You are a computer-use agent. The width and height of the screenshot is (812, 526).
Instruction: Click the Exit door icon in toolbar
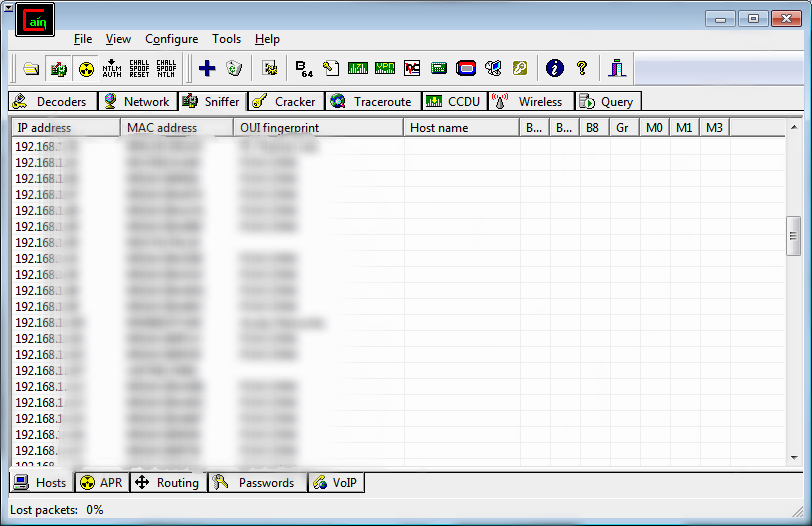coord(618,68)
